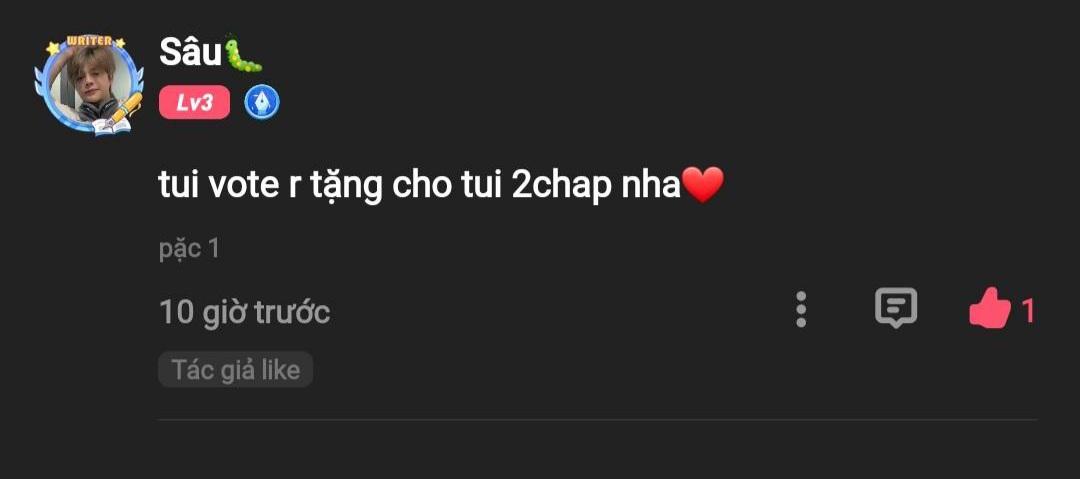Open Sâu's profile picture
This screenshot has width=1080, height=479.
(90, 83)
